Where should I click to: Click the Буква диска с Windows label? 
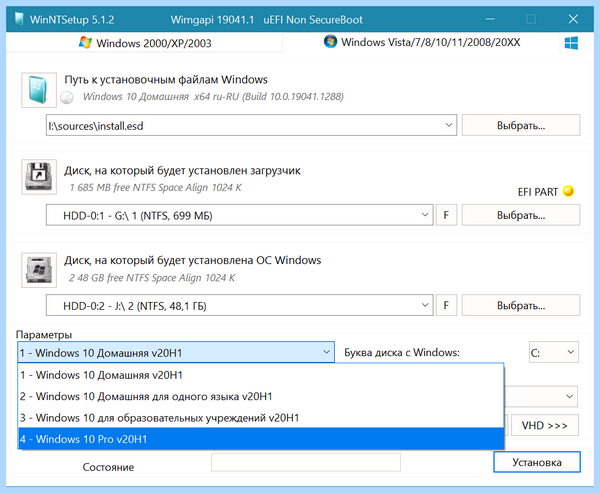[402, 352]
